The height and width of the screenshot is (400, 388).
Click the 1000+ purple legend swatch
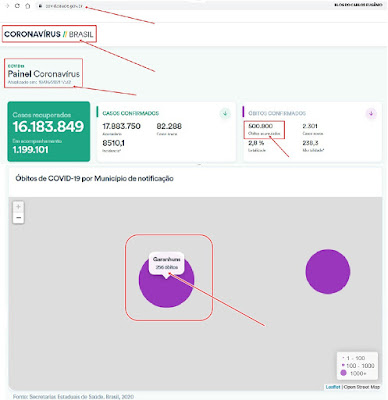click(x=343, y=373)
